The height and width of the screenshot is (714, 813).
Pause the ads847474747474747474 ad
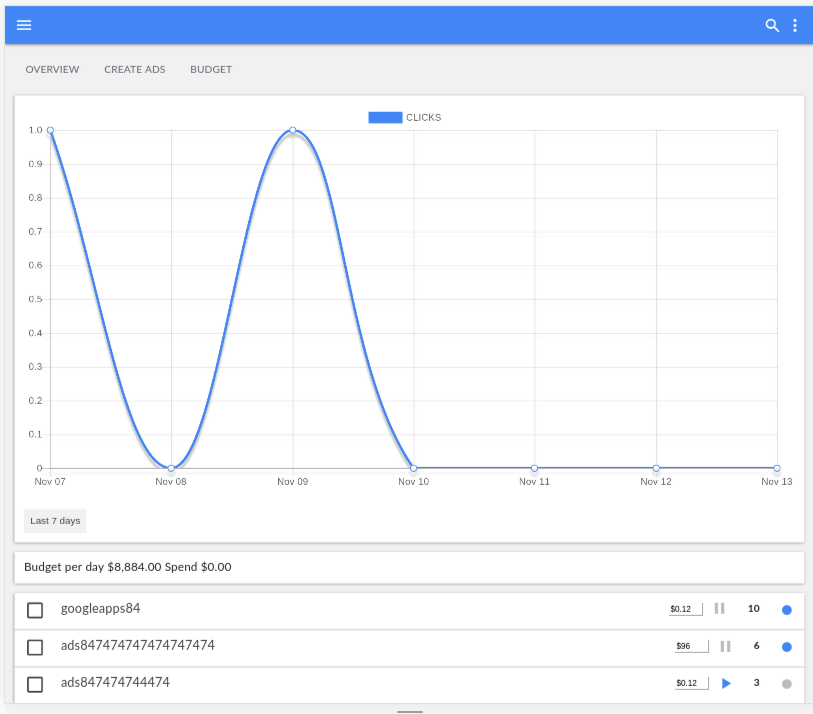pos(725,646)
